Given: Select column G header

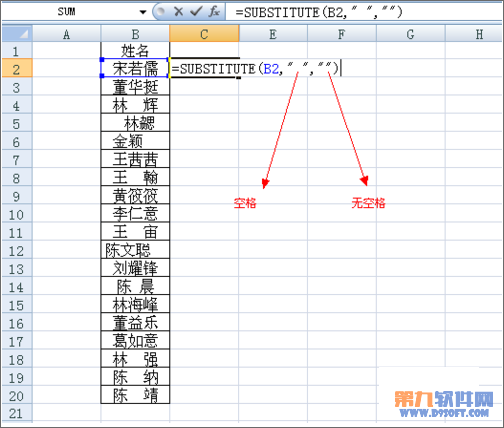Looking at the screenshot, I should [x=410, y=34].
